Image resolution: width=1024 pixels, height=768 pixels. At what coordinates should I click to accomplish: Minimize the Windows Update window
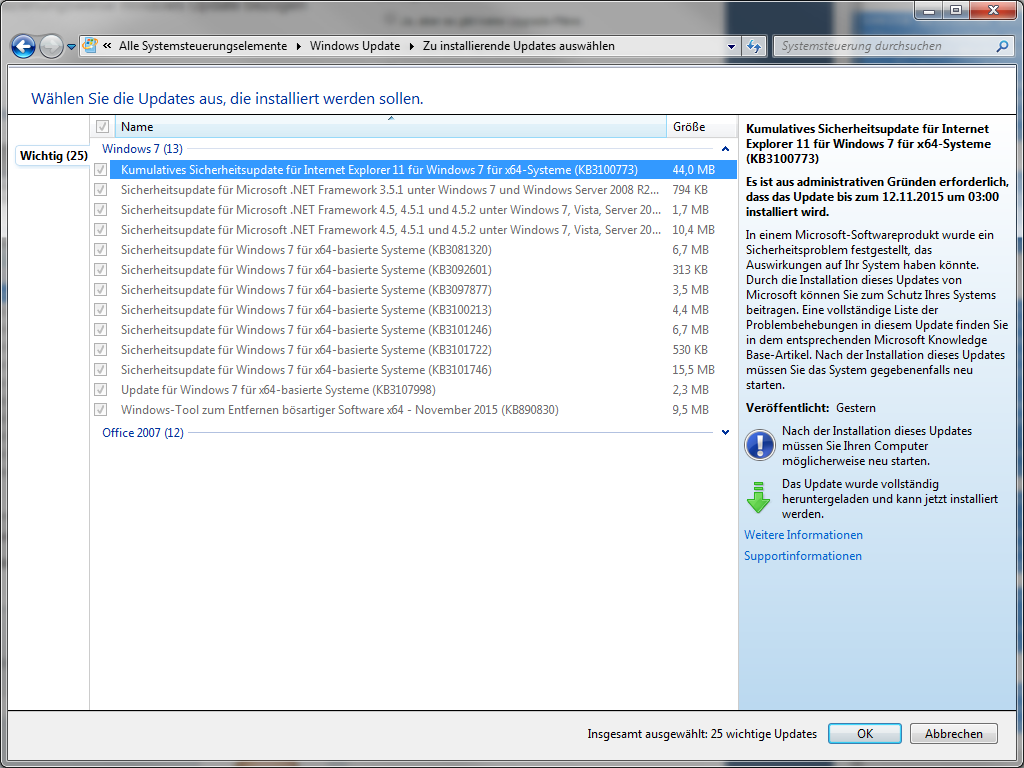click(927, 10)
